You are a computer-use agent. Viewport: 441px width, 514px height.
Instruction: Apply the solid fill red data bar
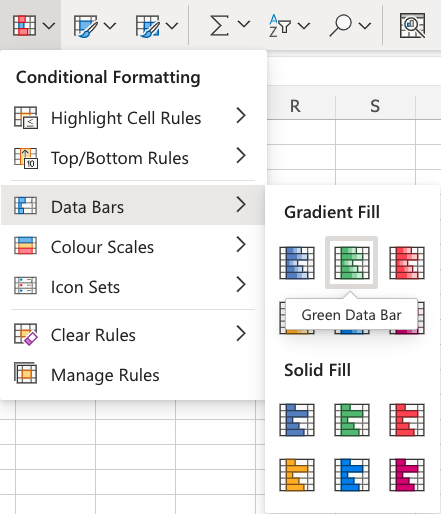coord(407,420)
